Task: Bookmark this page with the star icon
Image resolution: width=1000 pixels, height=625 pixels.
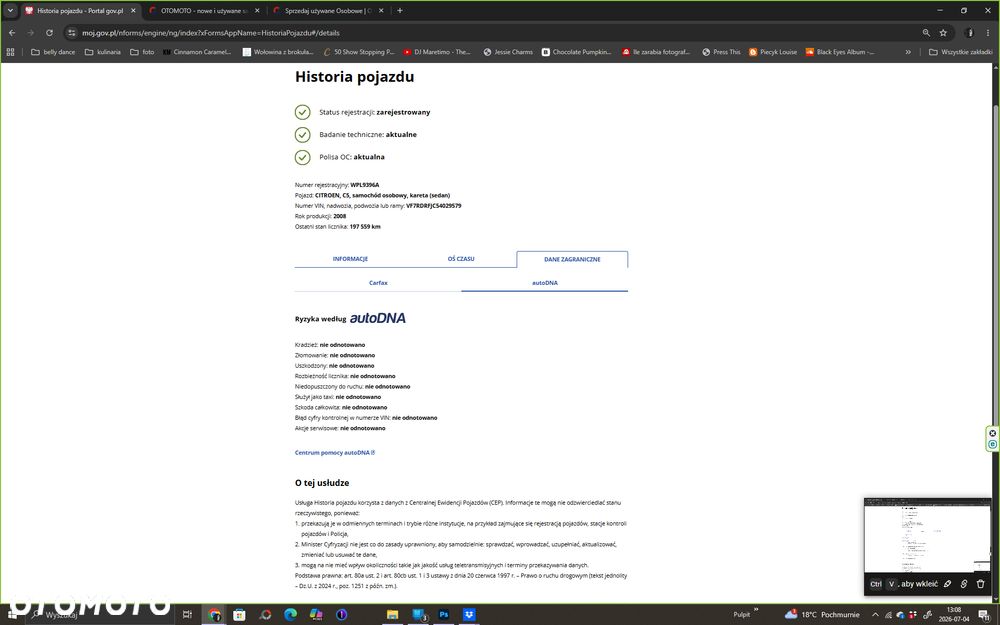Action: tap(943, 33)
